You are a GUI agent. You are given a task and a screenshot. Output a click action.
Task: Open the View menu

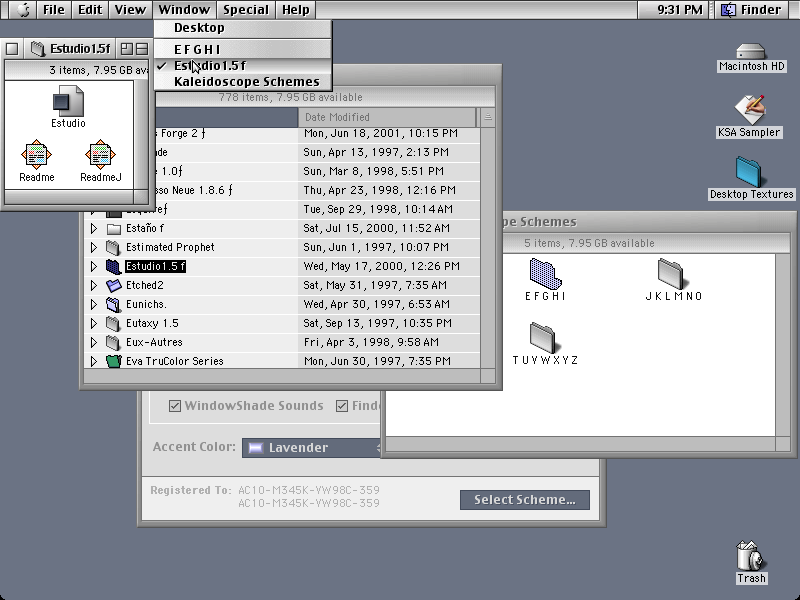coord(130,10)
